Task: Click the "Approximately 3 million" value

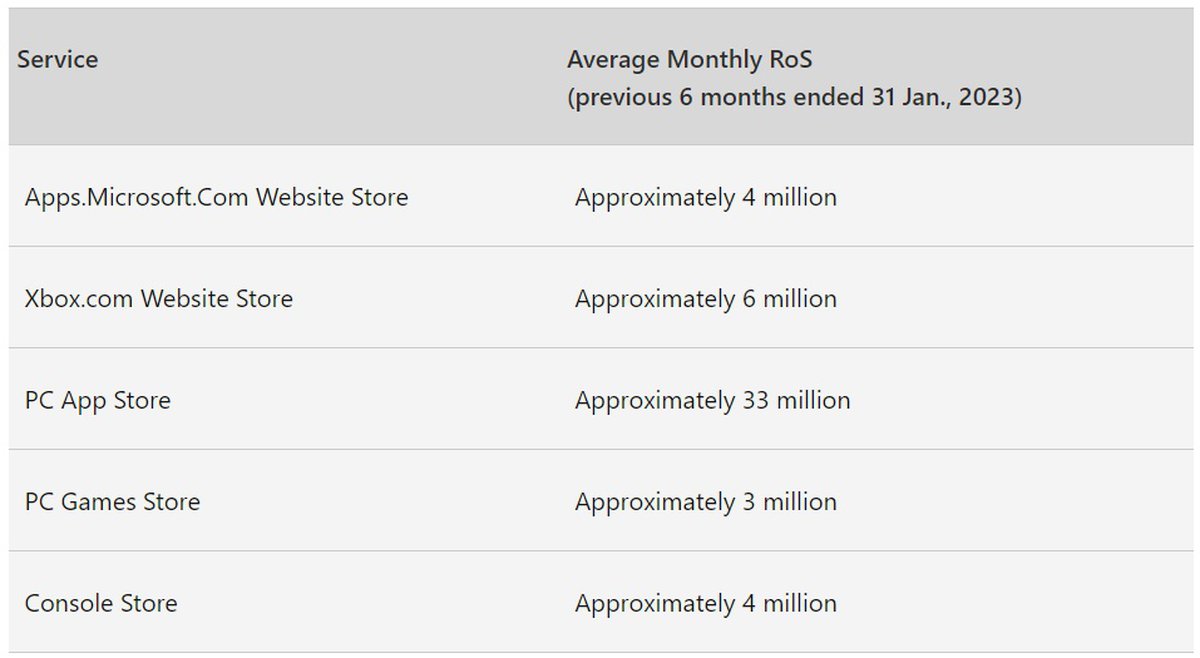Action: [705, 502]
